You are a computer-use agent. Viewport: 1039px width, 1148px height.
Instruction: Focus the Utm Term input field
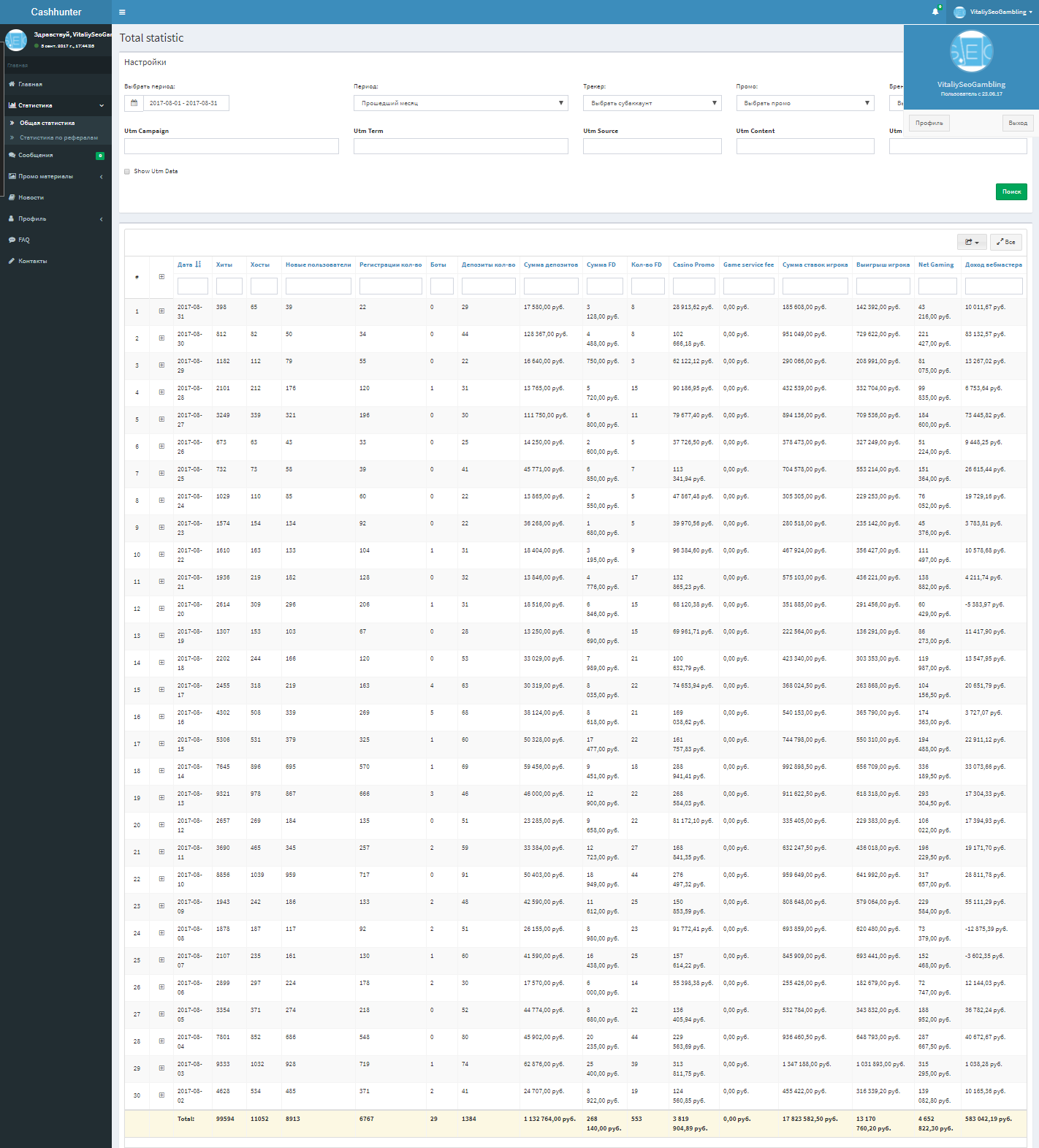pyautogui.click(x=461, y=146)
